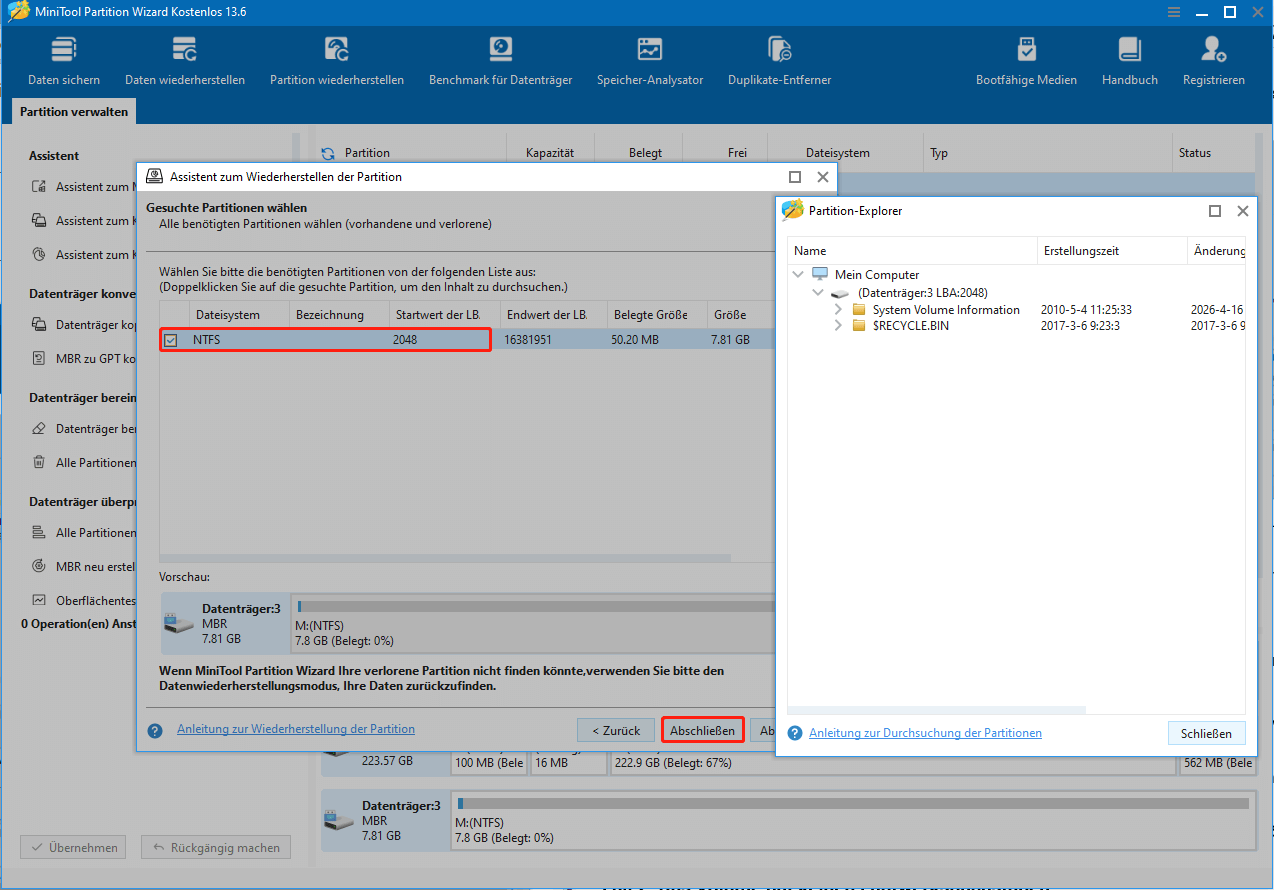The image size is (1274, 890).
Task: Collapse Datenträger:3 LBA:2048 node
Action: (818, 293)
